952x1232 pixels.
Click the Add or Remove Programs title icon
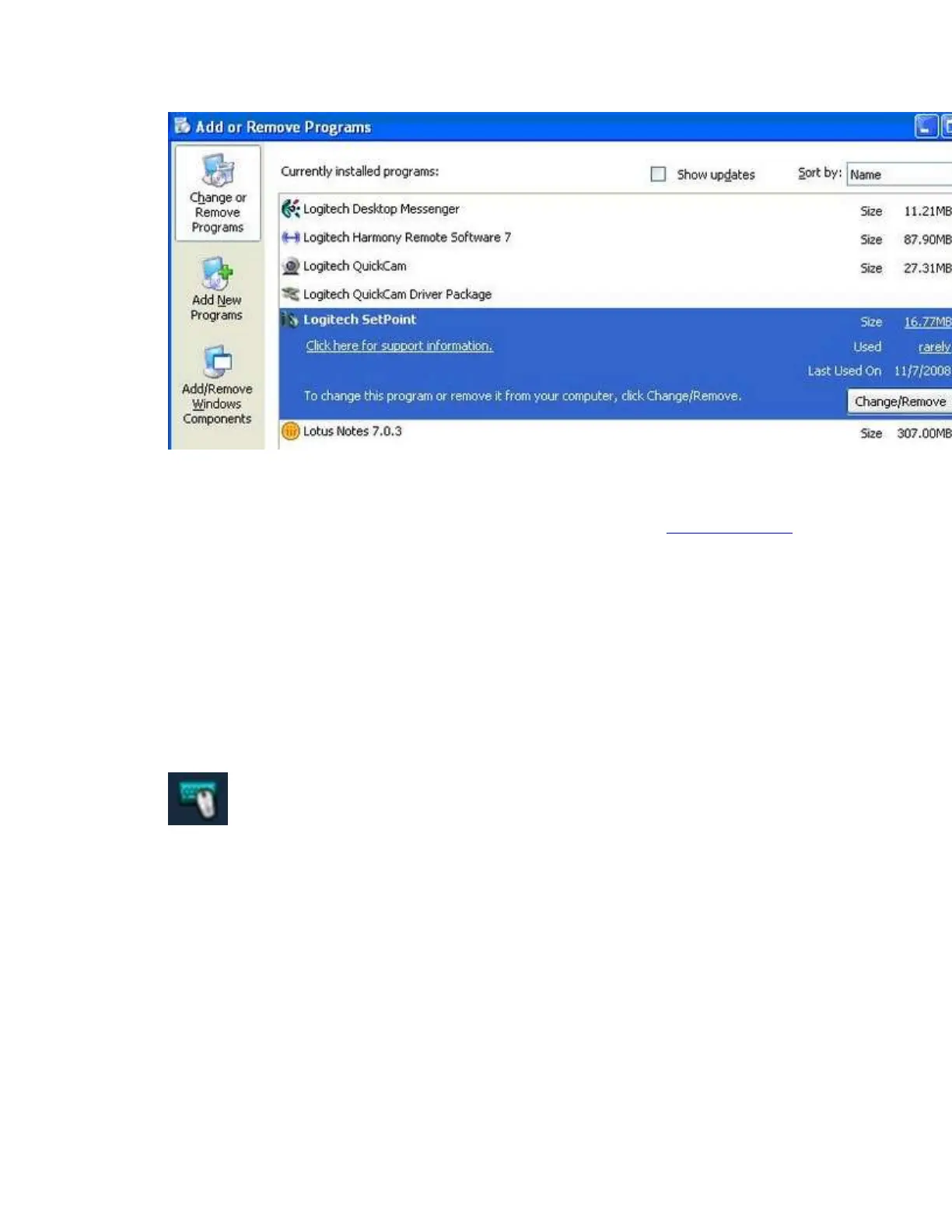click(x=183, y=126)
